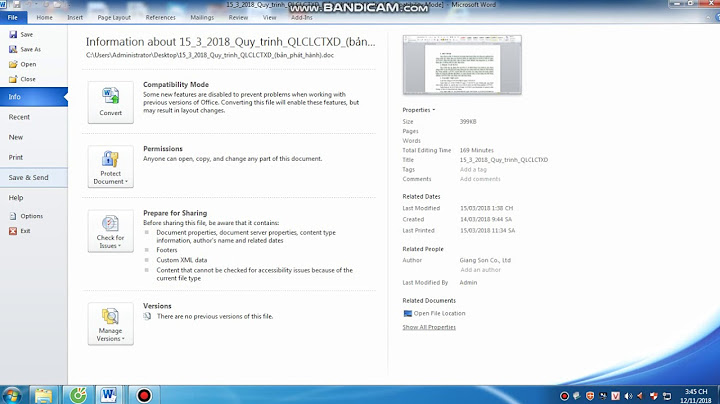Open the Manage Versions dropdown

[111, 324]
